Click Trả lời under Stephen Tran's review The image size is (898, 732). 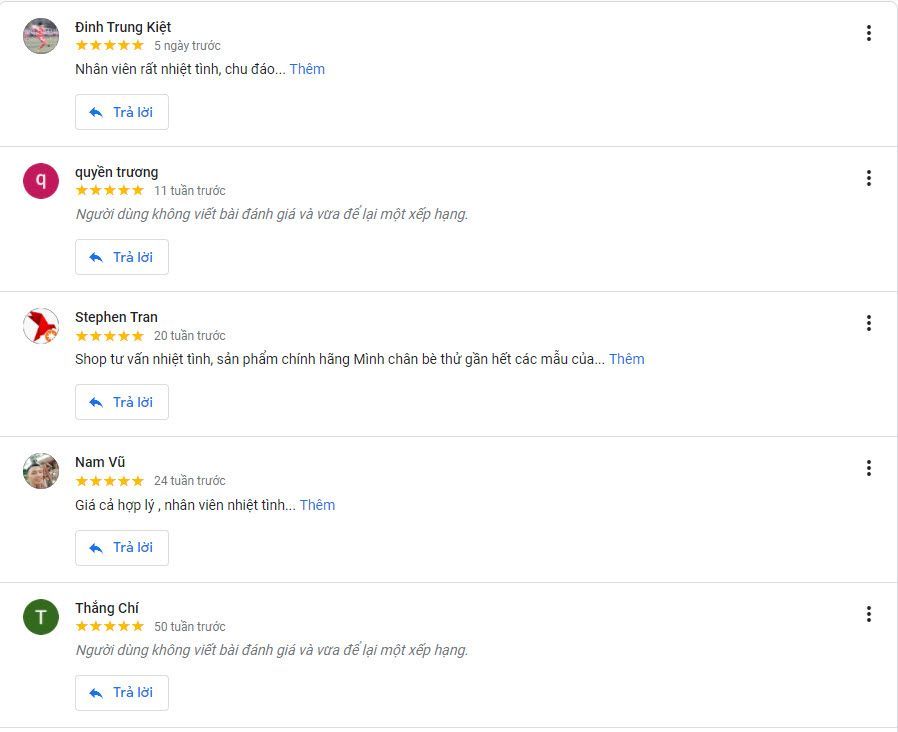tap(122, 402)
